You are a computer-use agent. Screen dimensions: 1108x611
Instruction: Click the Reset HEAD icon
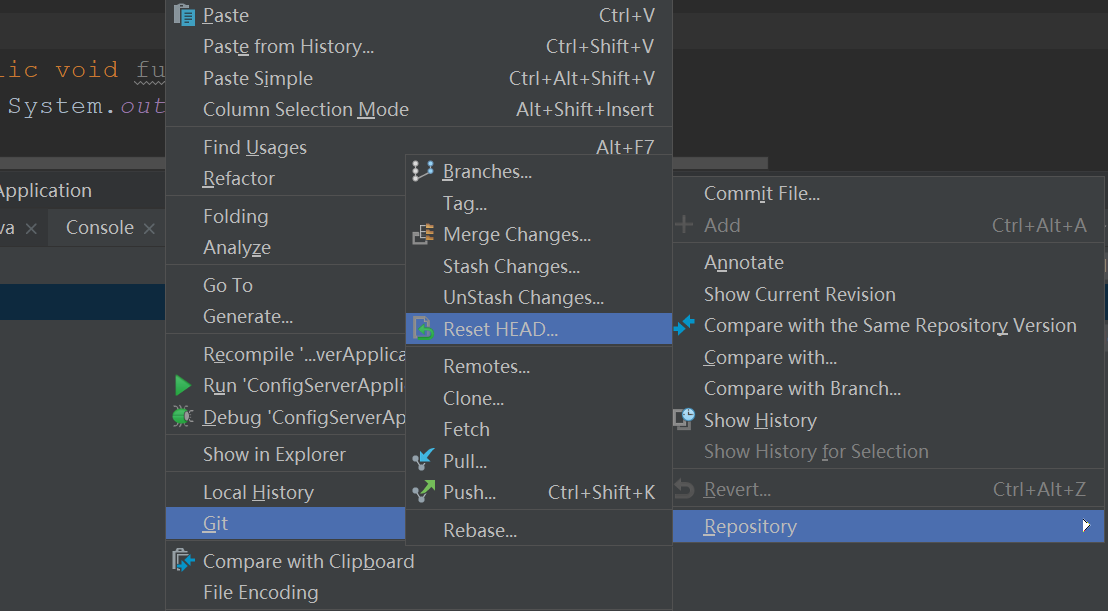point(424,329)
